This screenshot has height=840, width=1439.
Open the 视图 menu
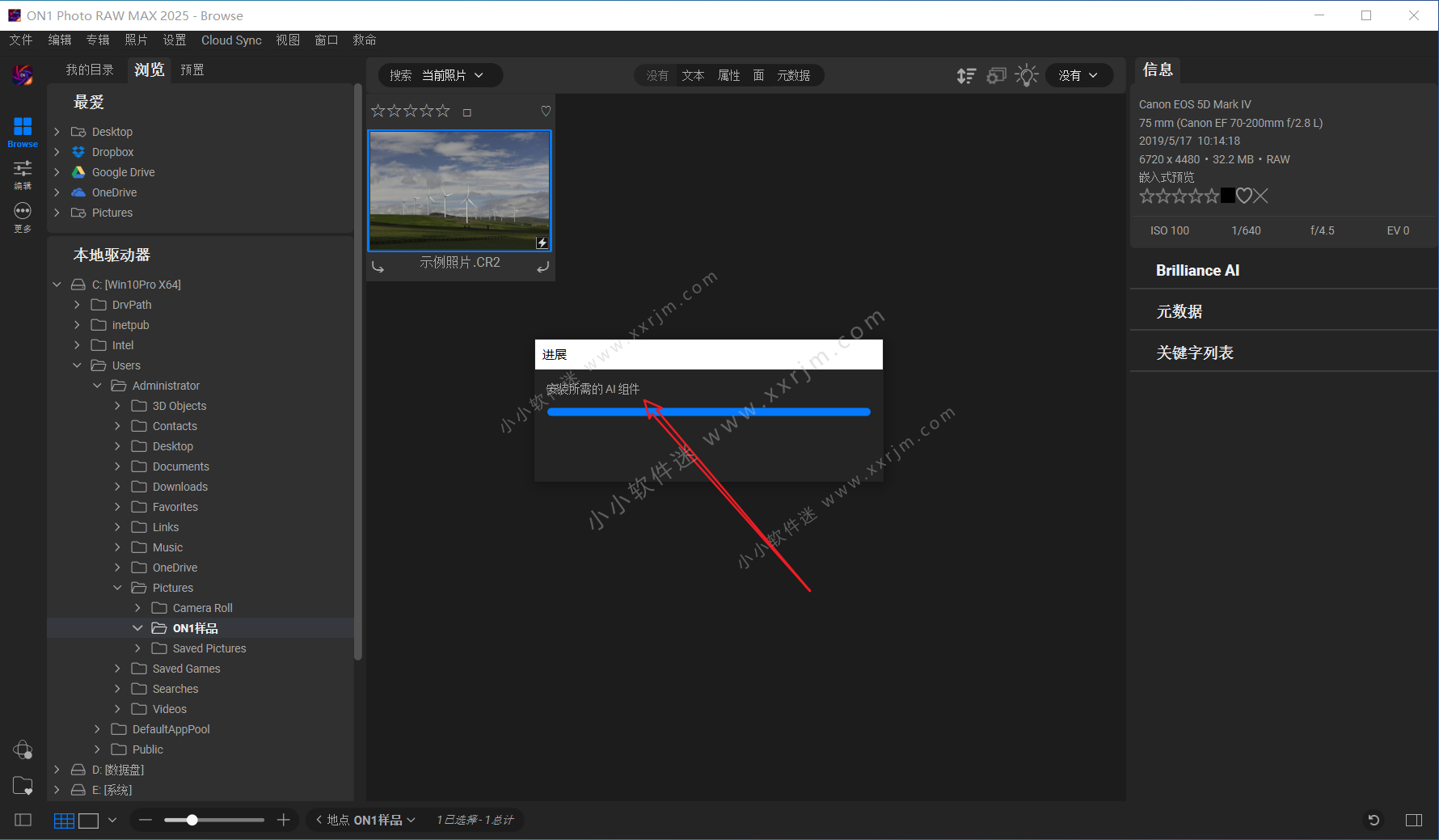pyautogui.click(x=288, y=40)
